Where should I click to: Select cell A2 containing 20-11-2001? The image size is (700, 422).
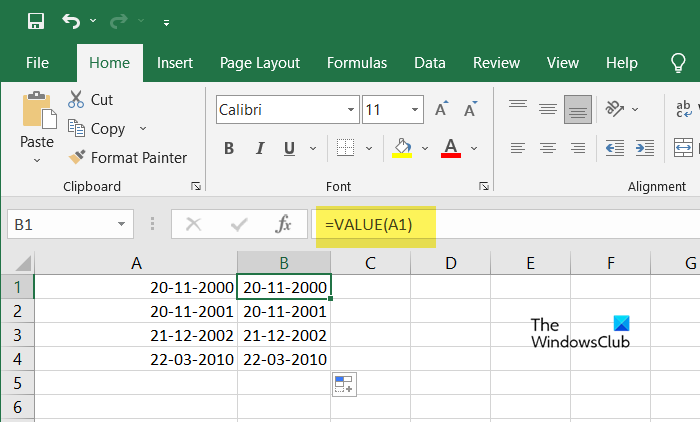tap(136, 311)
